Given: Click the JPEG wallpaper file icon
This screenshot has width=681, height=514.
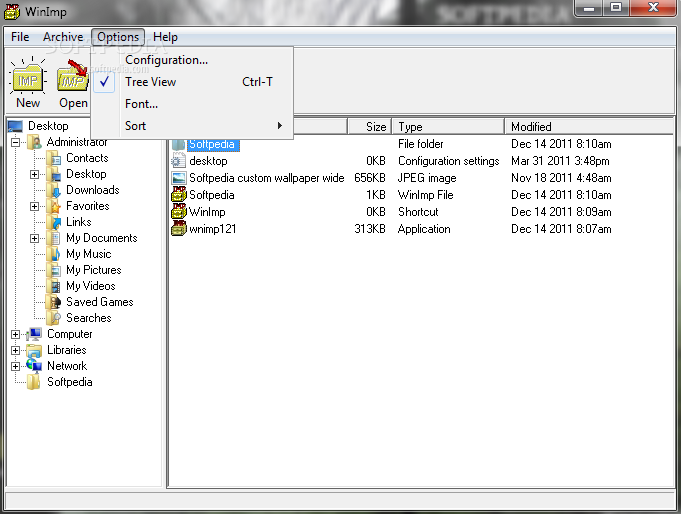Looking at the screenshot, I should (x=179, y=178).
